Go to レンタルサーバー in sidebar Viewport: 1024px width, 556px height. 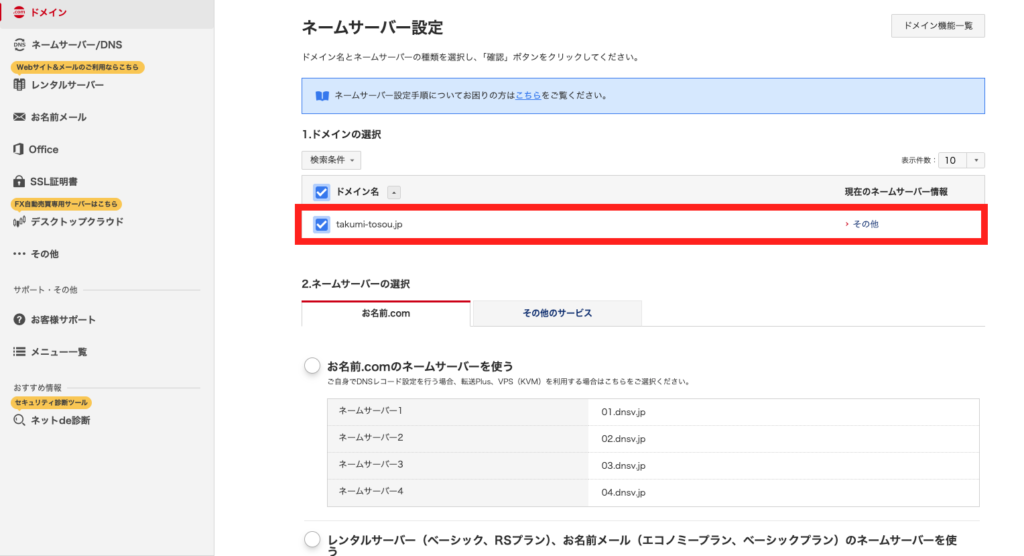pyautogui.click(x=67, y=85)
